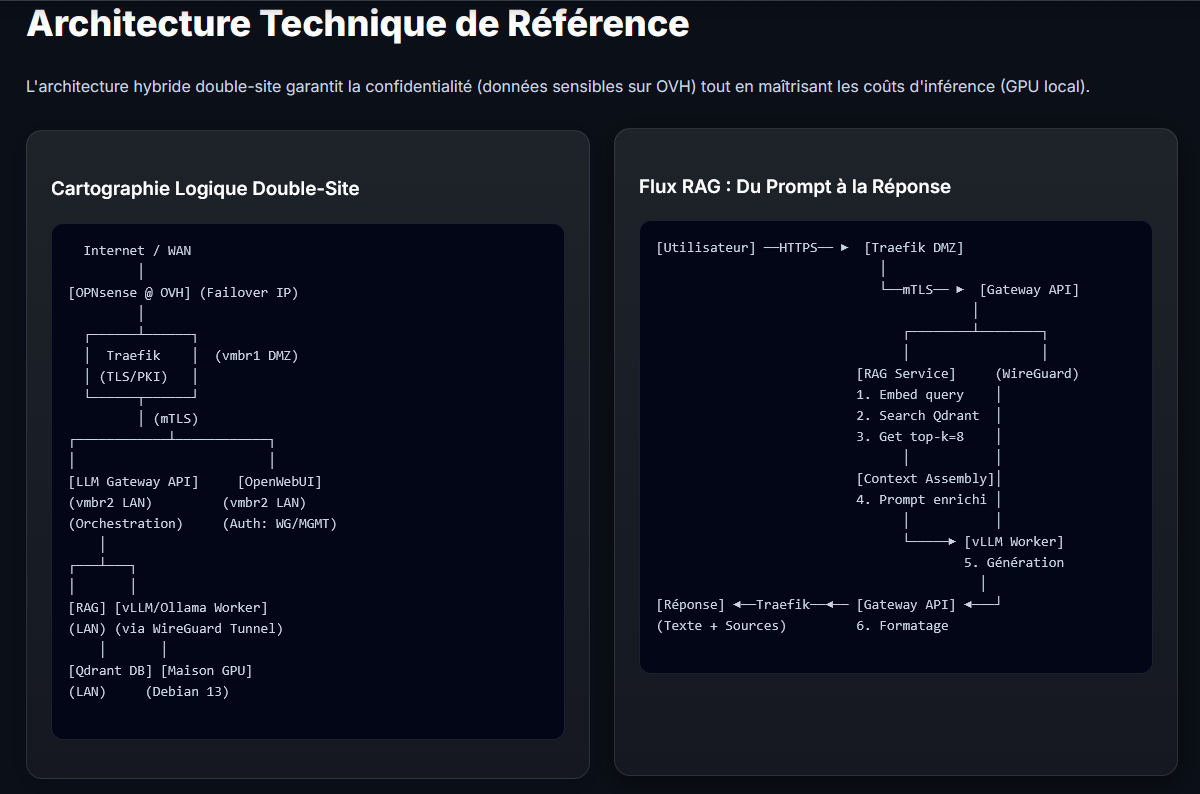The image size is (1200, 794).
Task: Click the OpenWebUI node
Action: click(x=279, y=482)
